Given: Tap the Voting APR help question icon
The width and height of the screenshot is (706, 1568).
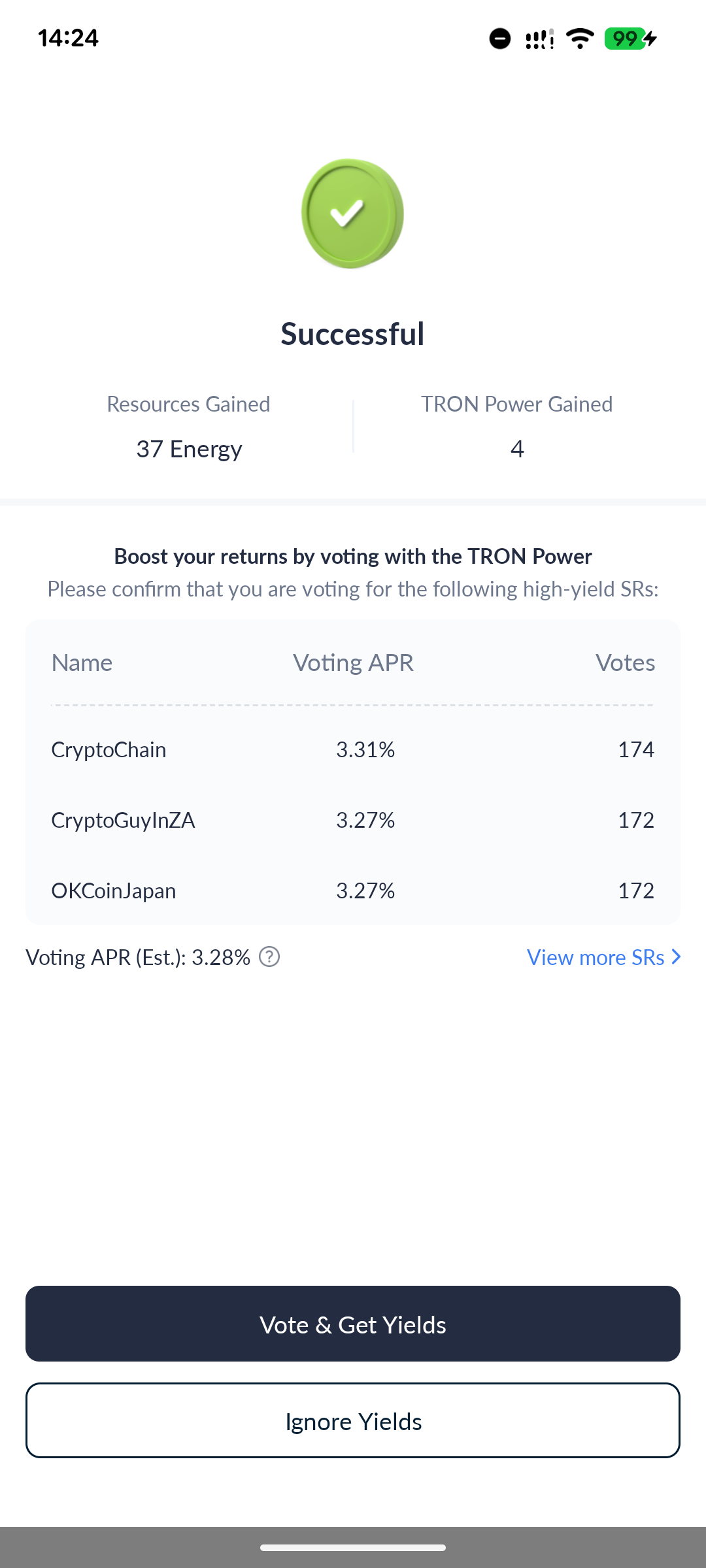Looking at the screenshot, I should coord(269,957).
